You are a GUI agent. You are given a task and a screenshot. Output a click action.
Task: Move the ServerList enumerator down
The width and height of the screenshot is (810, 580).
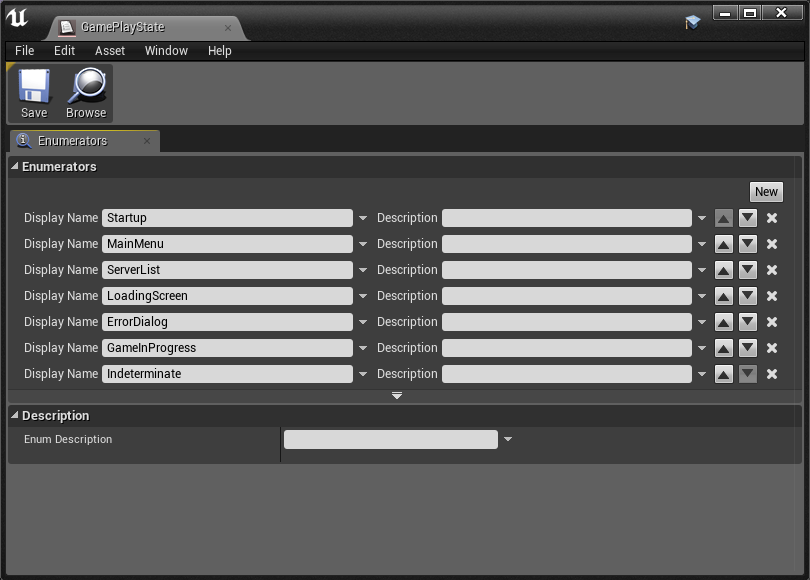[747, 270]
